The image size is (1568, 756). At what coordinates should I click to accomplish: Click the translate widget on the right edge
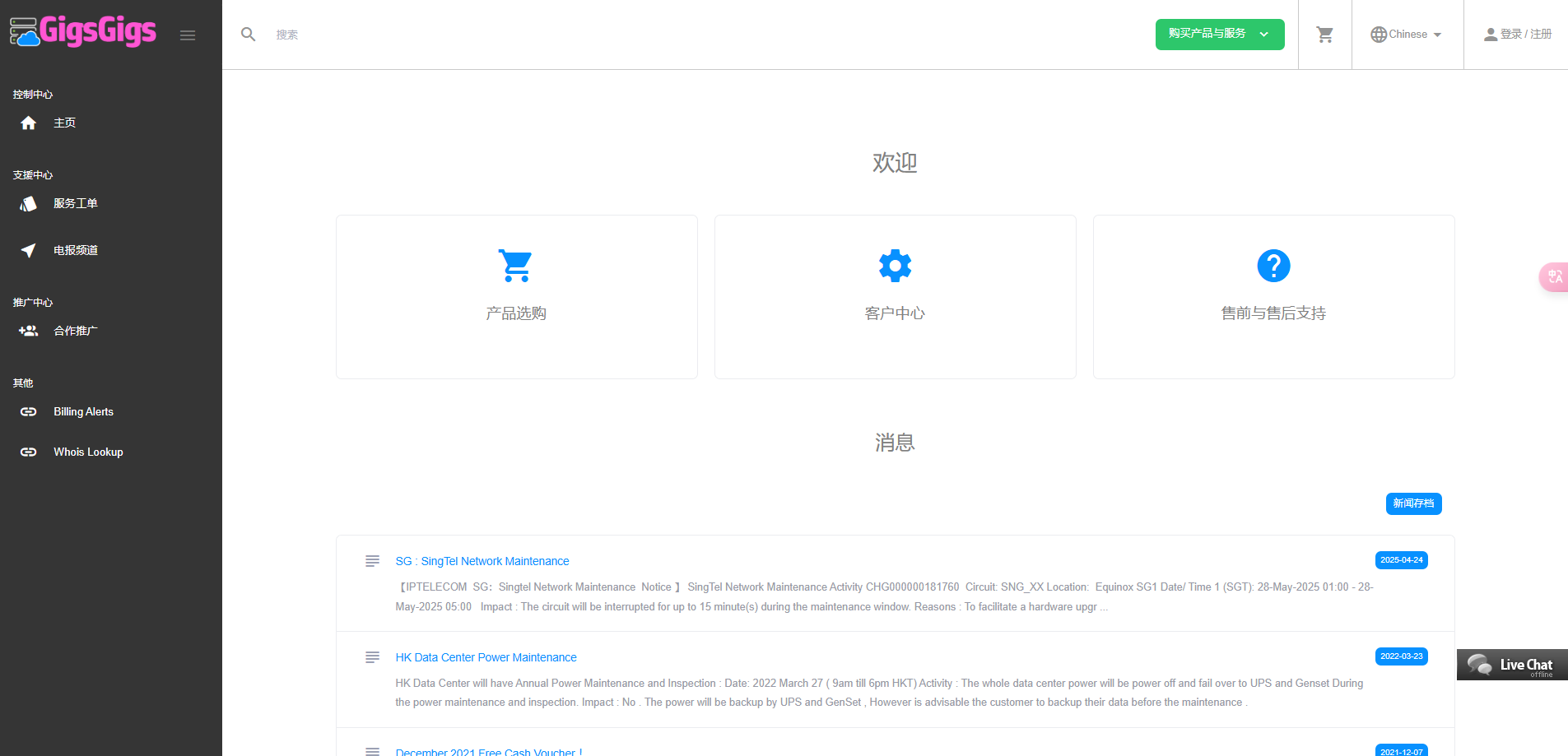coord(1554,277)
